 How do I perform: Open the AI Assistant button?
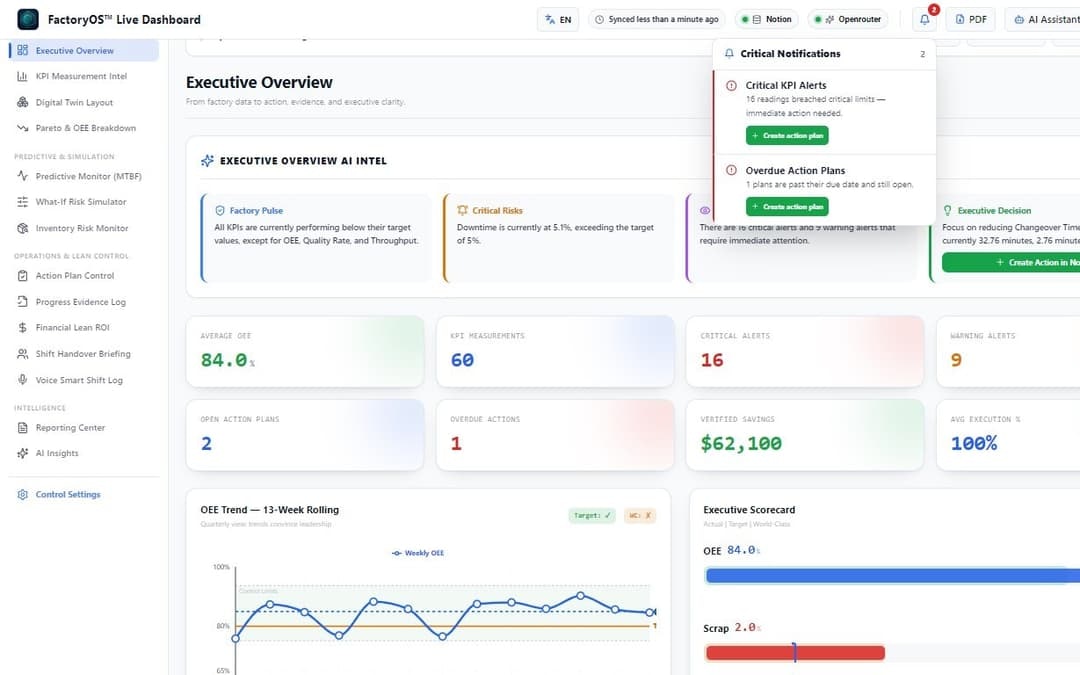pyautogui.click(x=1043, y=19)
